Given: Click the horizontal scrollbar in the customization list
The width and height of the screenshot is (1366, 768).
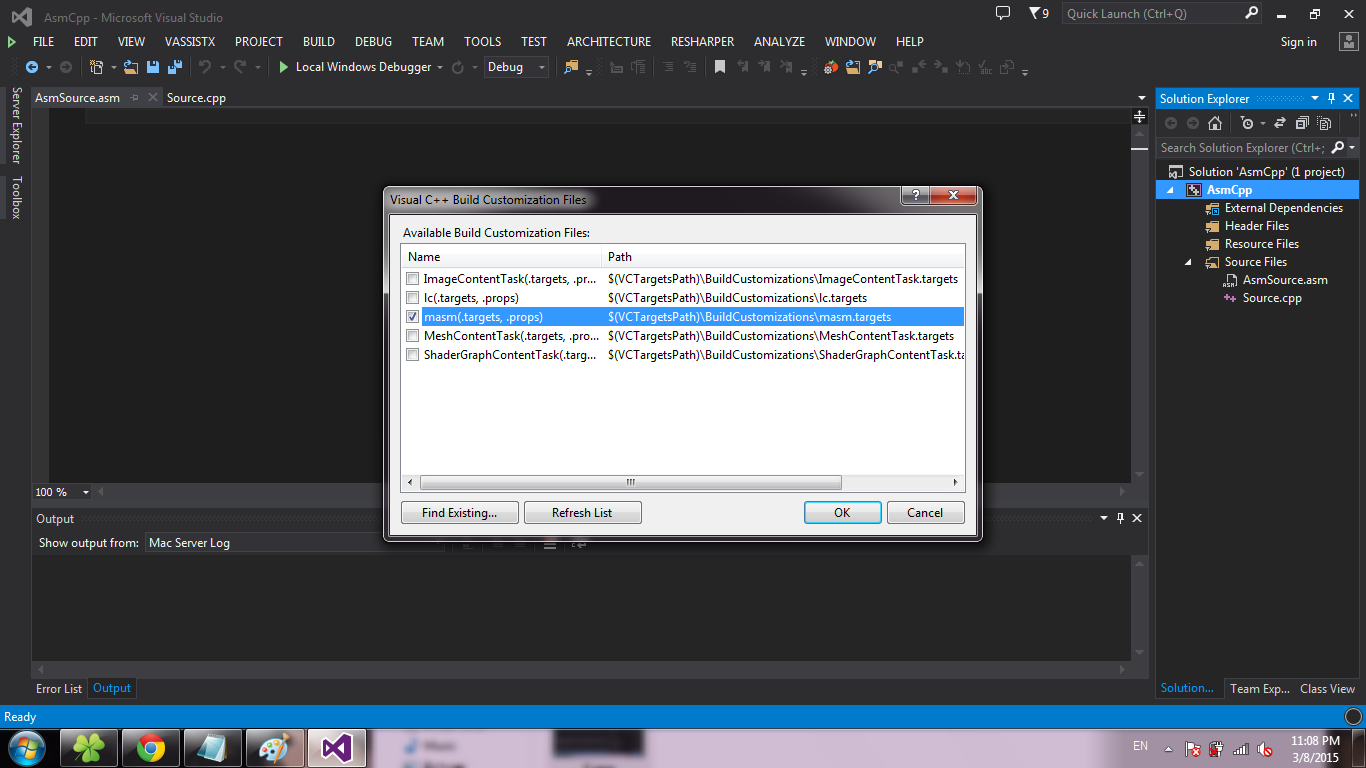Looking at the screenshot, I should [630, 482].
